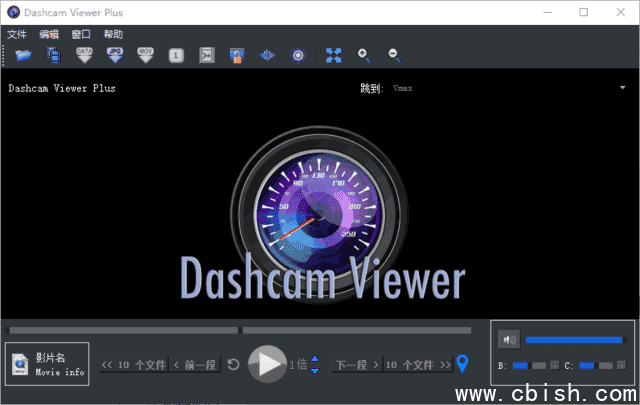The height and width of the screenshot is (405, 640).
Task: Click the small button after the C slider
Action: pos(621,365)
